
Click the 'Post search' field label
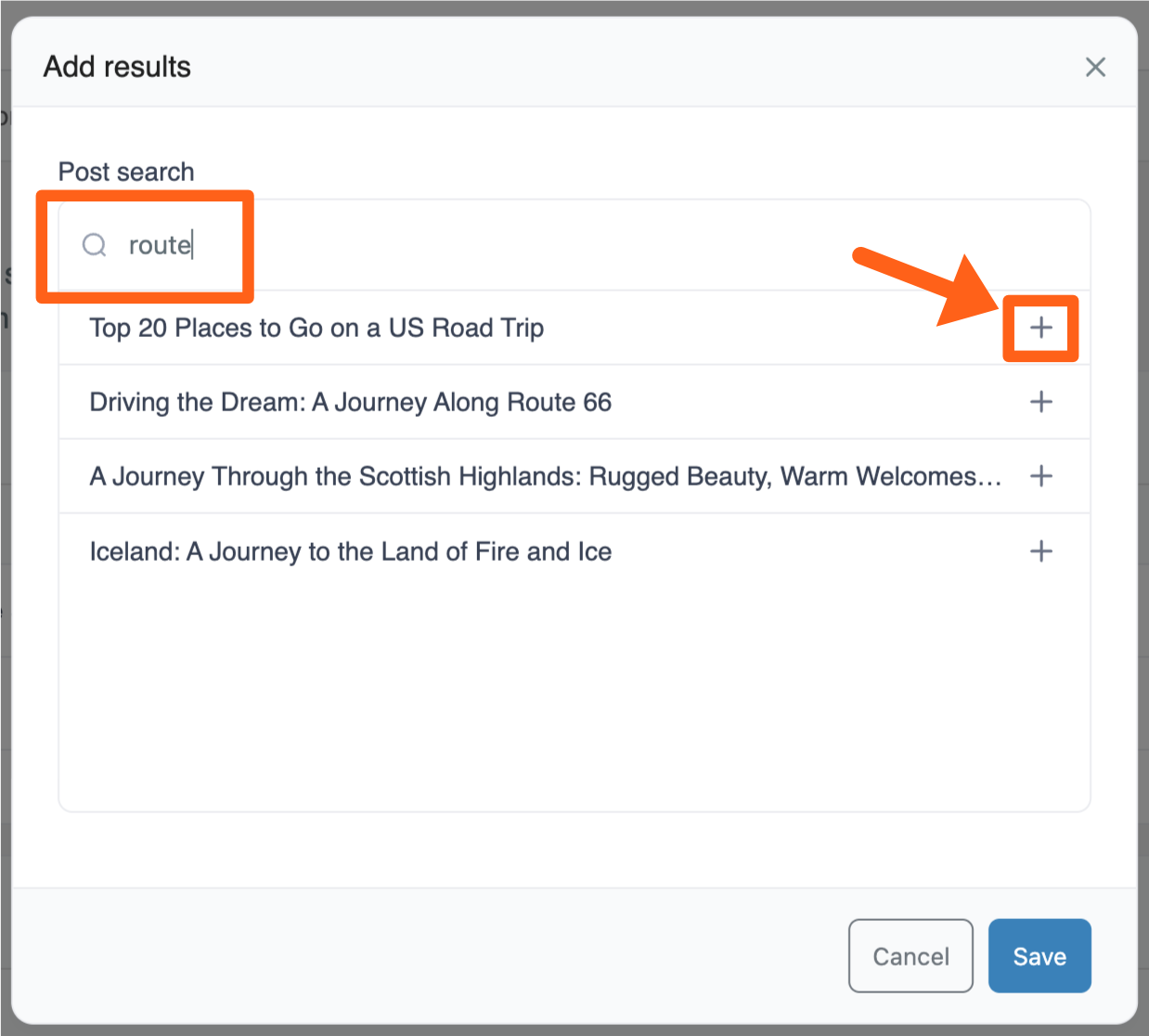point(126,172)
